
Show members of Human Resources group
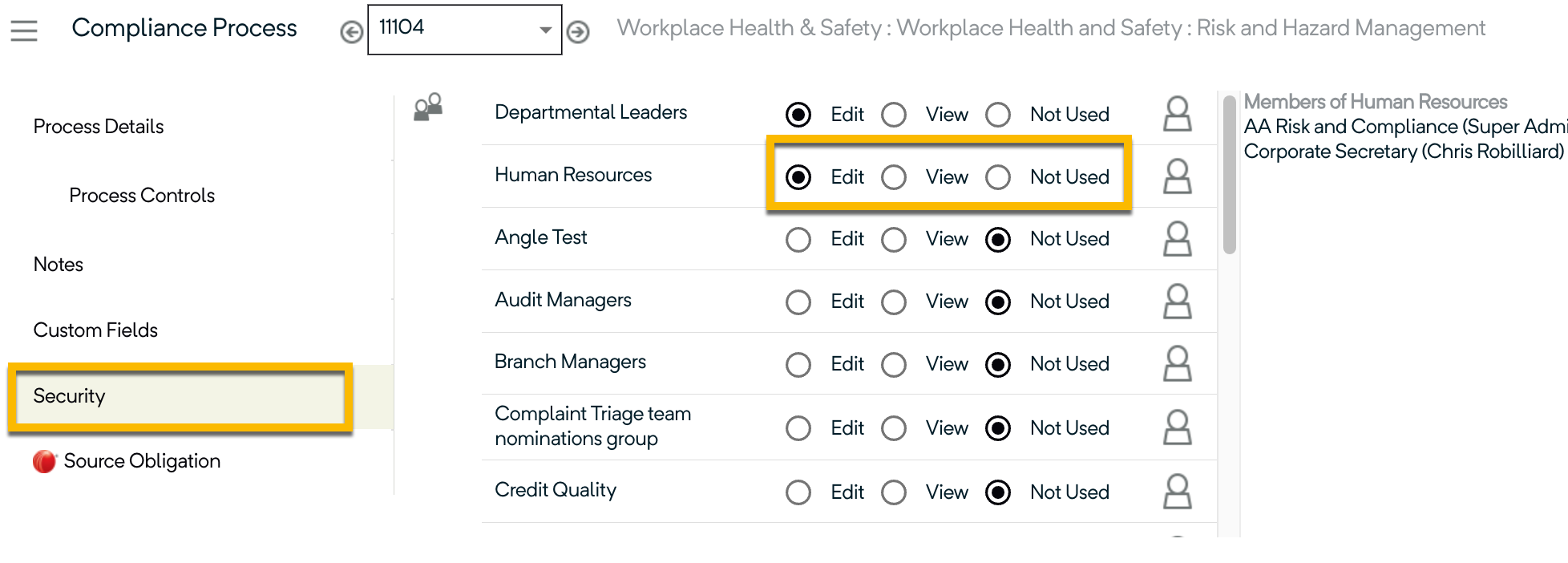point(1177,176)
